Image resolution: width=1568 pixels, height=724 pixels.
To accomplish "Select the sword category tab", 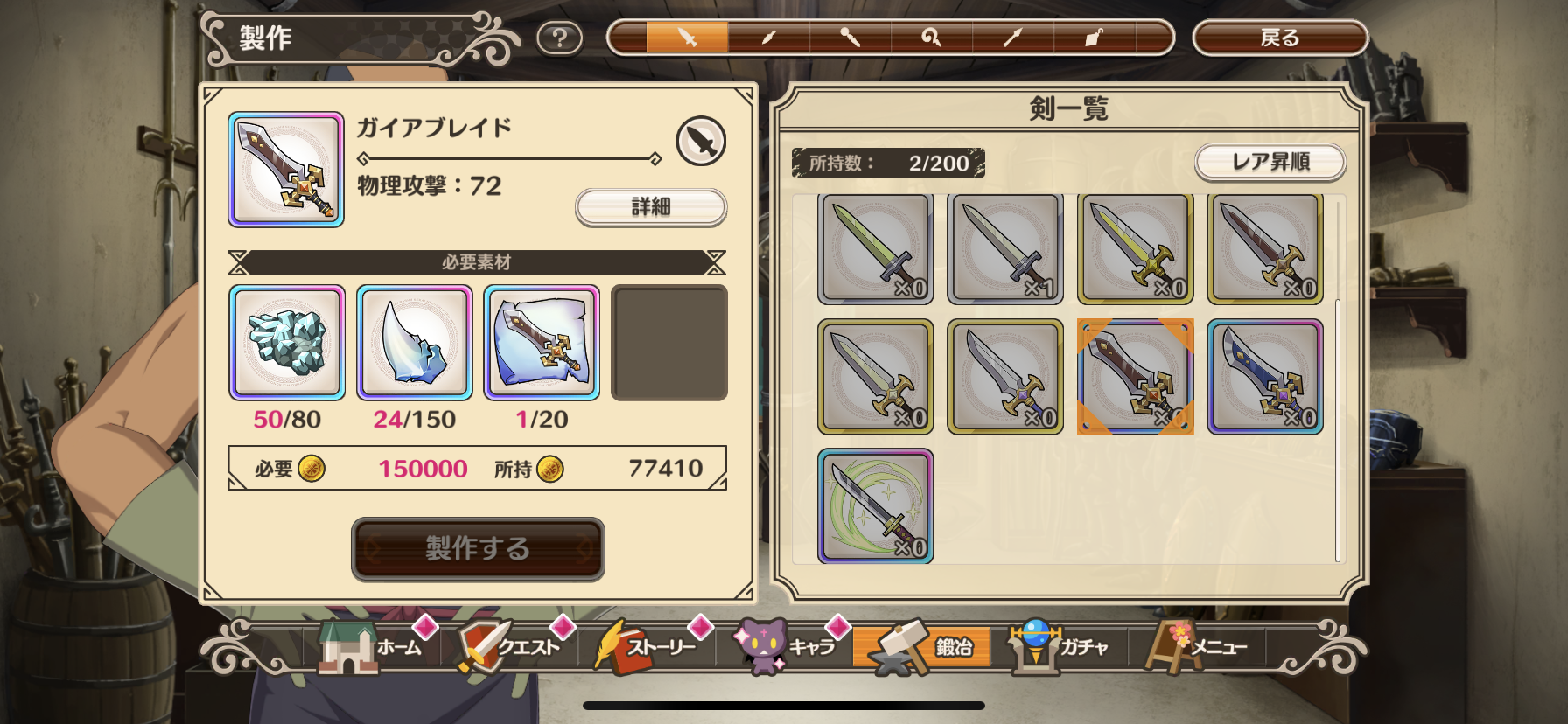I will click(x=687, y=38).
